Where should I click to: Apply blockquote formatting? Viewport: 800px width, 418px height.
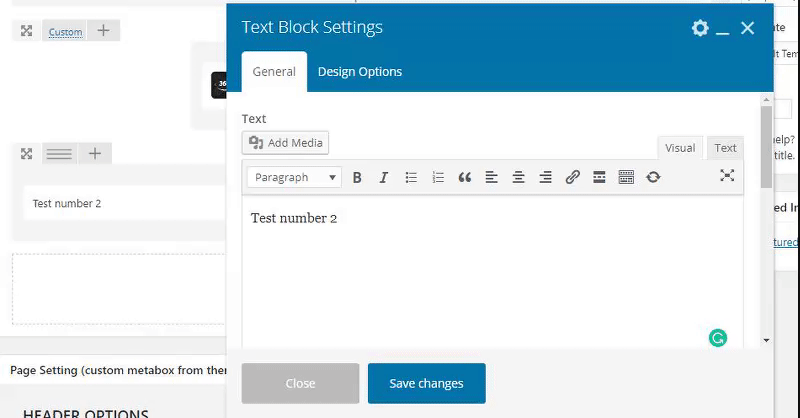pos(464,177)
